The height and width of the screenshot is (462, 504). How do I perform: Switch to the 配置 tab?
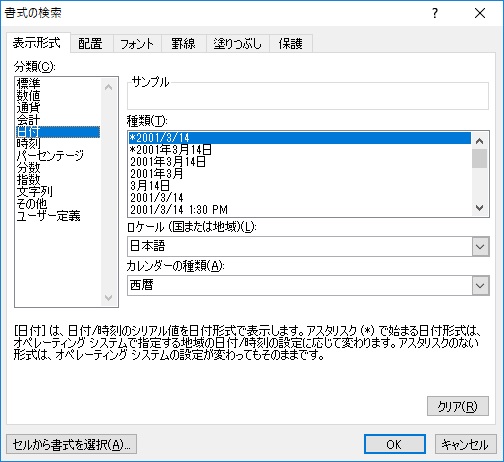[90, 43]
